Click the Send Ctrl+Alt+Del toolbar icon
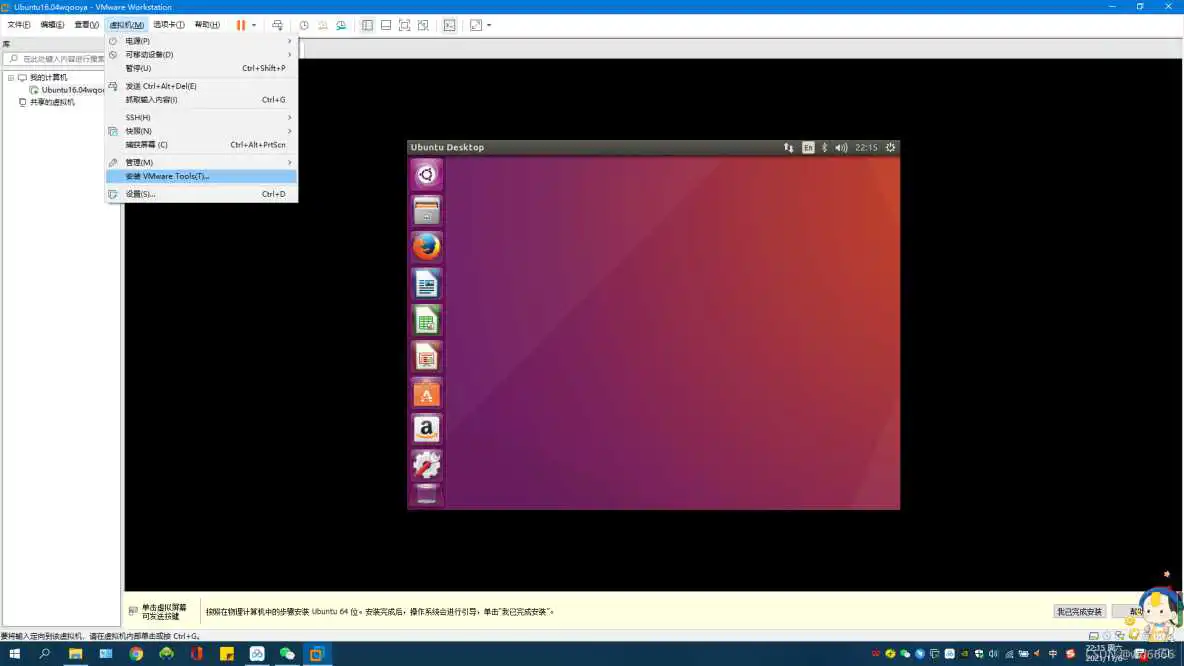 coord(278,25)
